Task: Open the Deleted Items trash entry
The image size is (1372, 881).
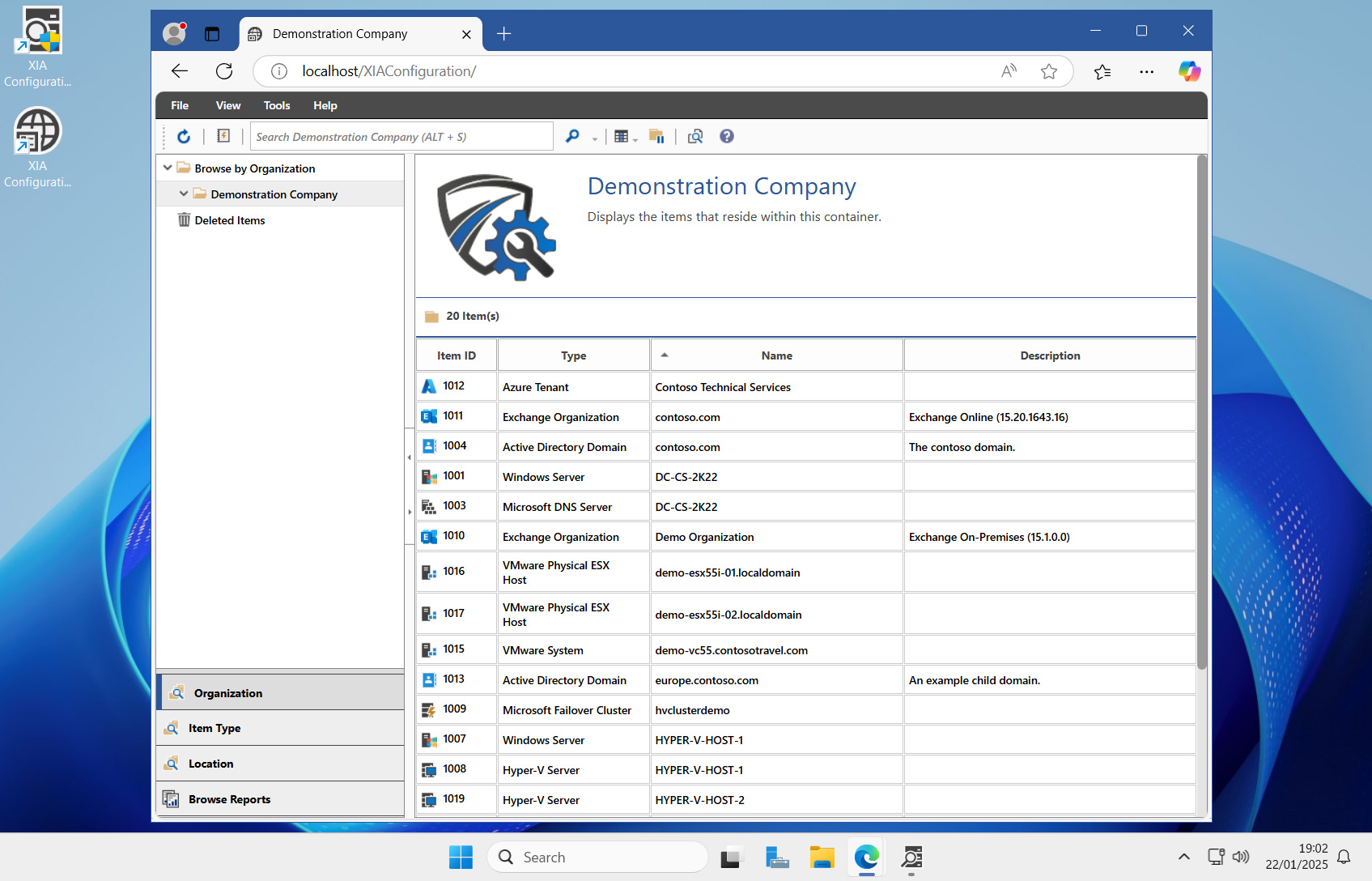Action: [229, 220]
